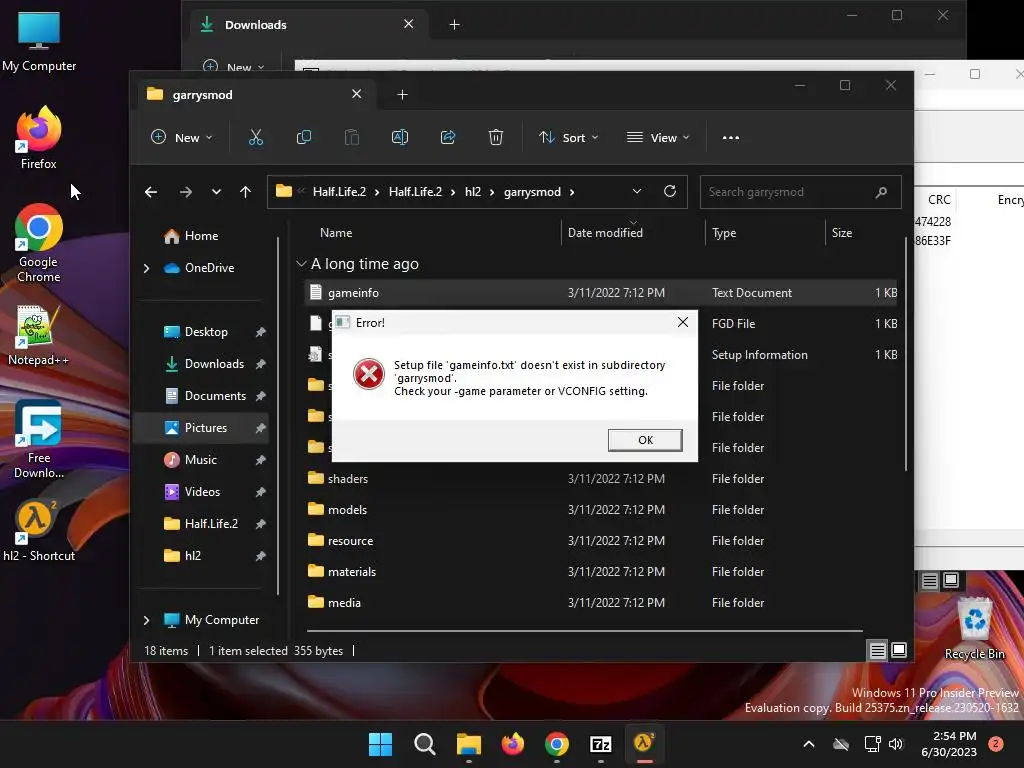Expand My Computer in navigation pane
Screen dimensions: 1024x768
146,620
